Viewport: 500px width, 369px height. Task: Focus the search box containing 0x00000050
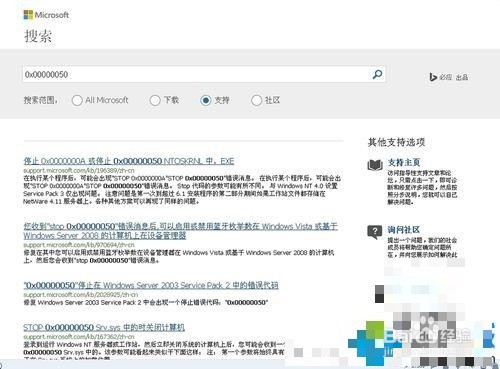coord(204,74)
